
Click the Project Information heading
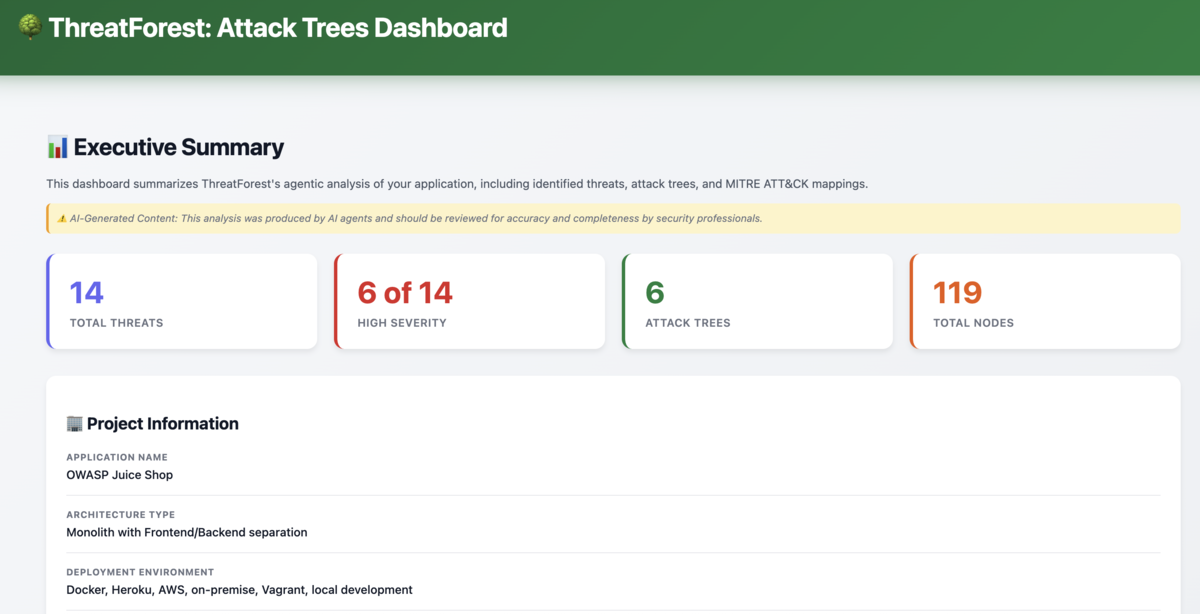click(x=163, y=424)
